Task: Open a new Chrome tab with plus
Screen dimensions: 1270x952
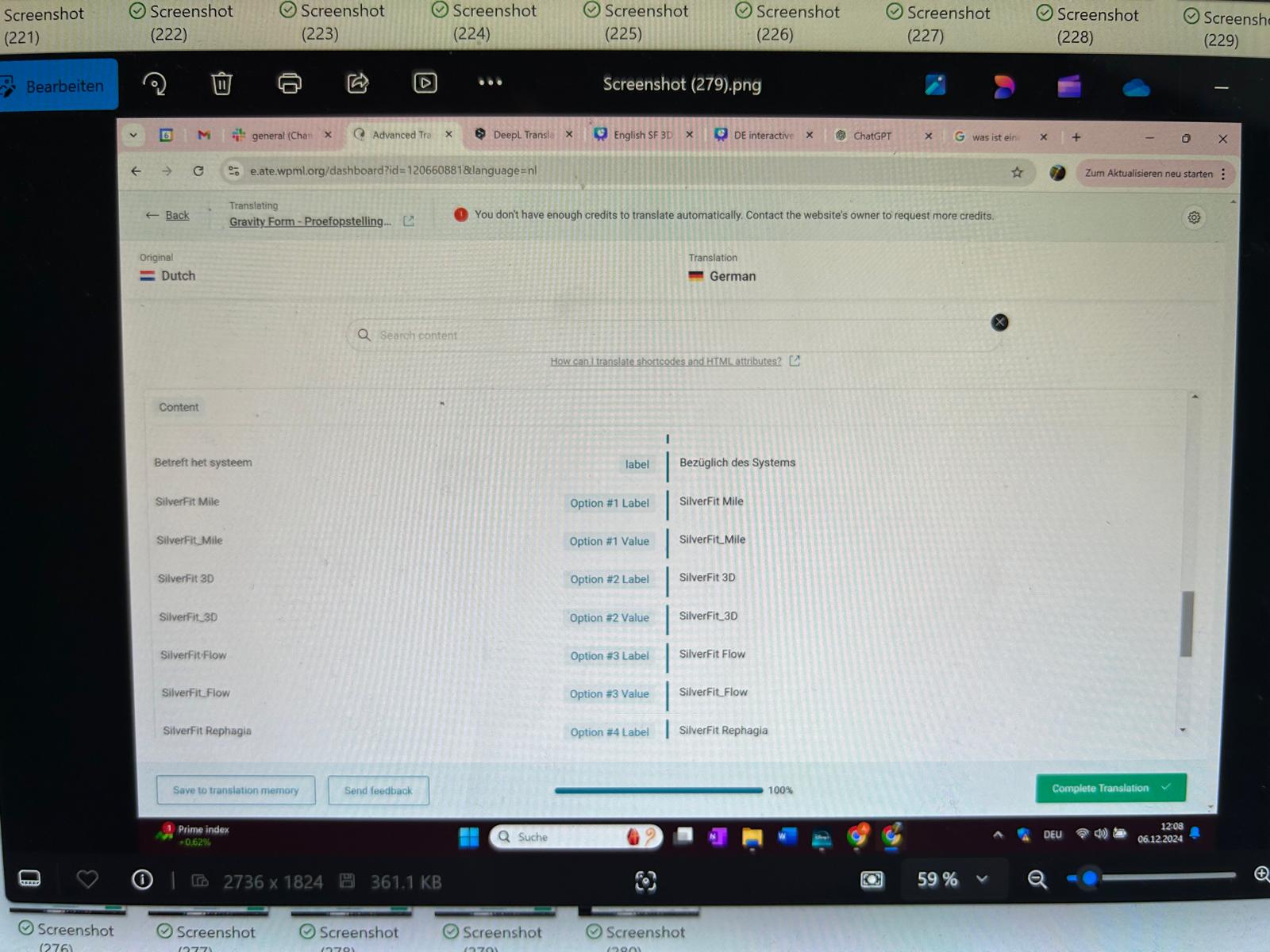Action: 1076,137
